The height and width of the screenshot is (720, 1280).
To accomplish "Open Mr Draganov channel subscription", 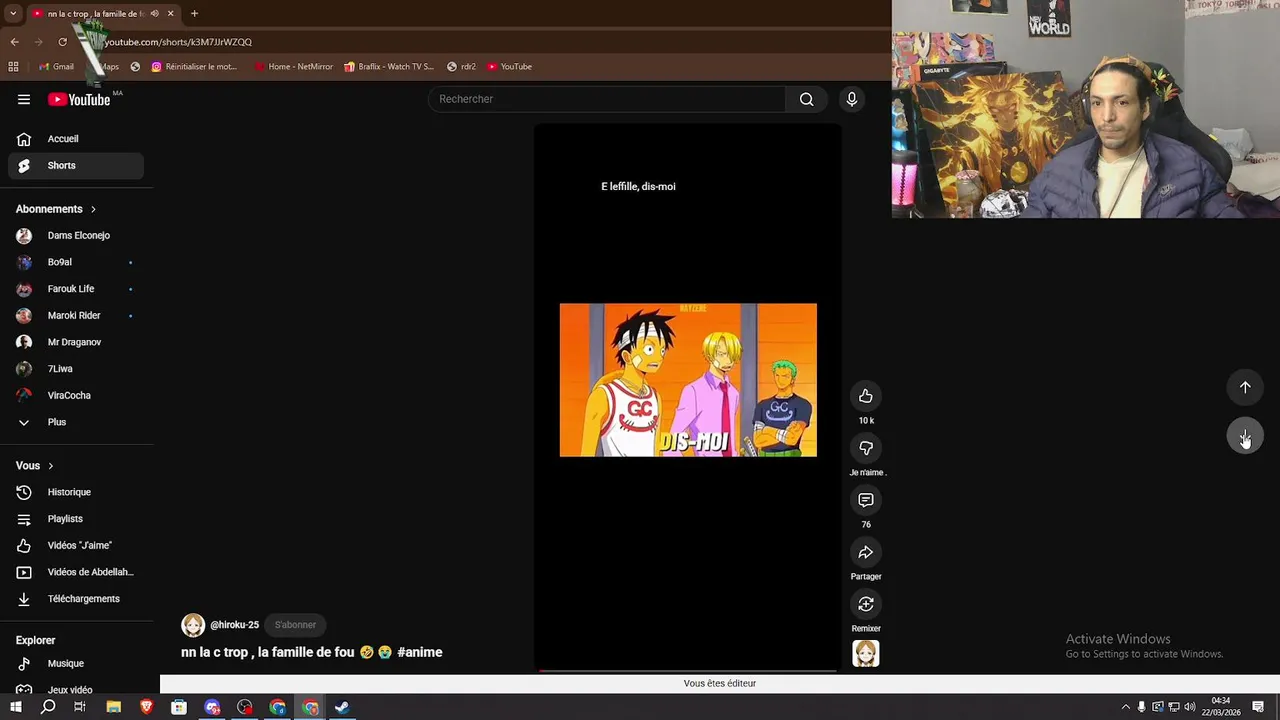I will click(76, 342).
